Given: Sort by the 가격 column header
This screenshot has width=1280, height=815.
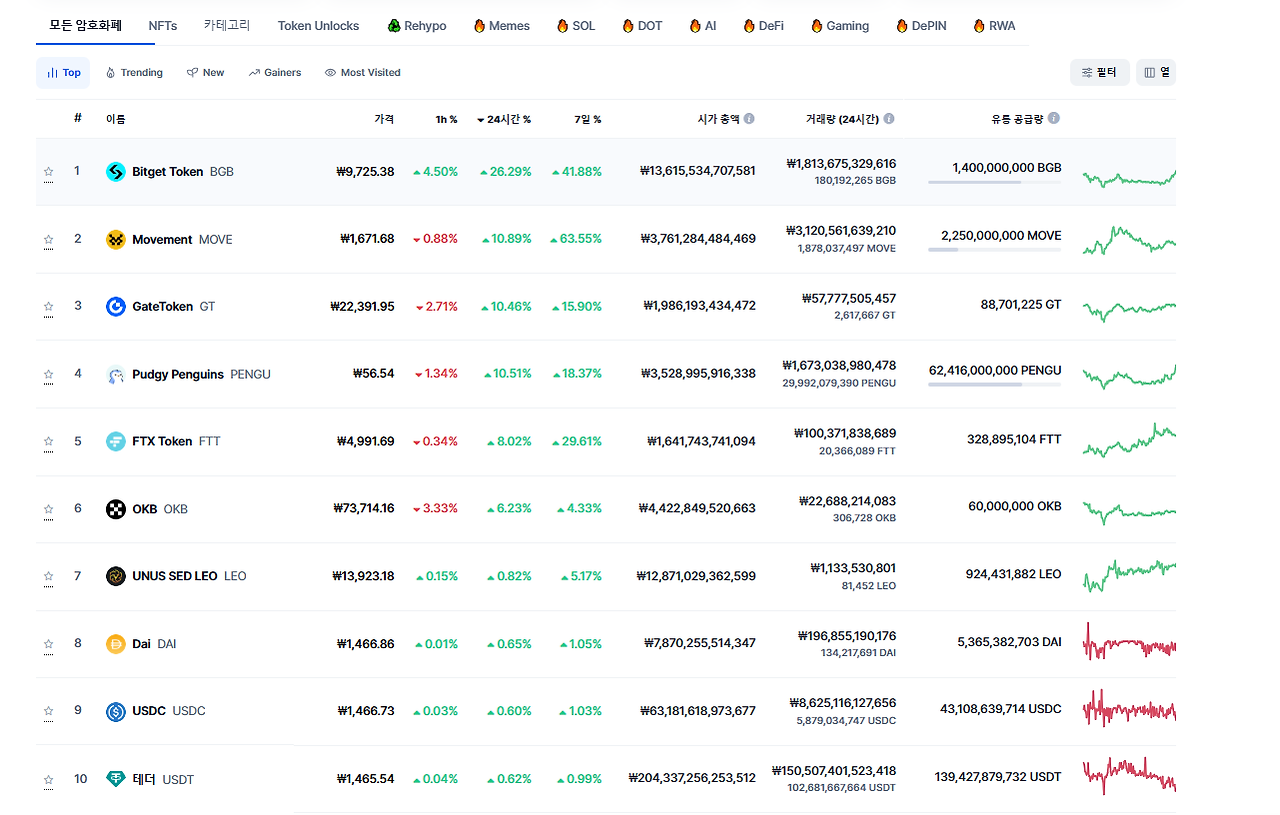Looking at the screenshot, I should [384, 119].
